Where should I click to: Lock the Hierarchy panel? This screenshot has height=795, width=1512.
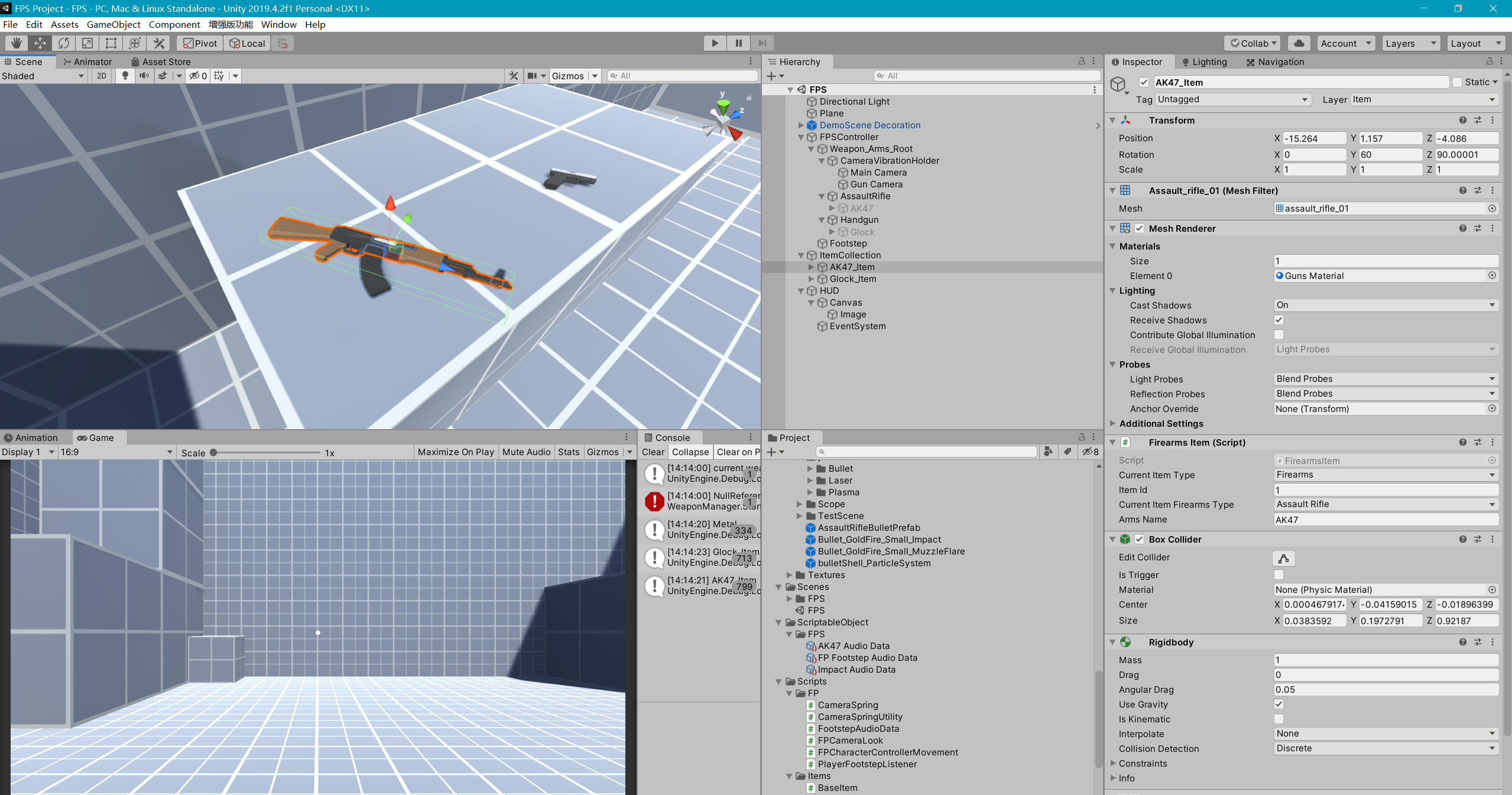[x=1082, y=61]
